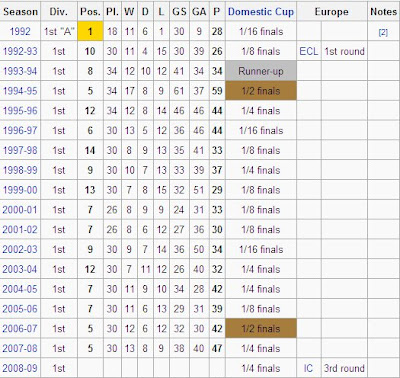Click the gray Runner-up cell
This screenshot has width=400, height=378.
point(261,71)
